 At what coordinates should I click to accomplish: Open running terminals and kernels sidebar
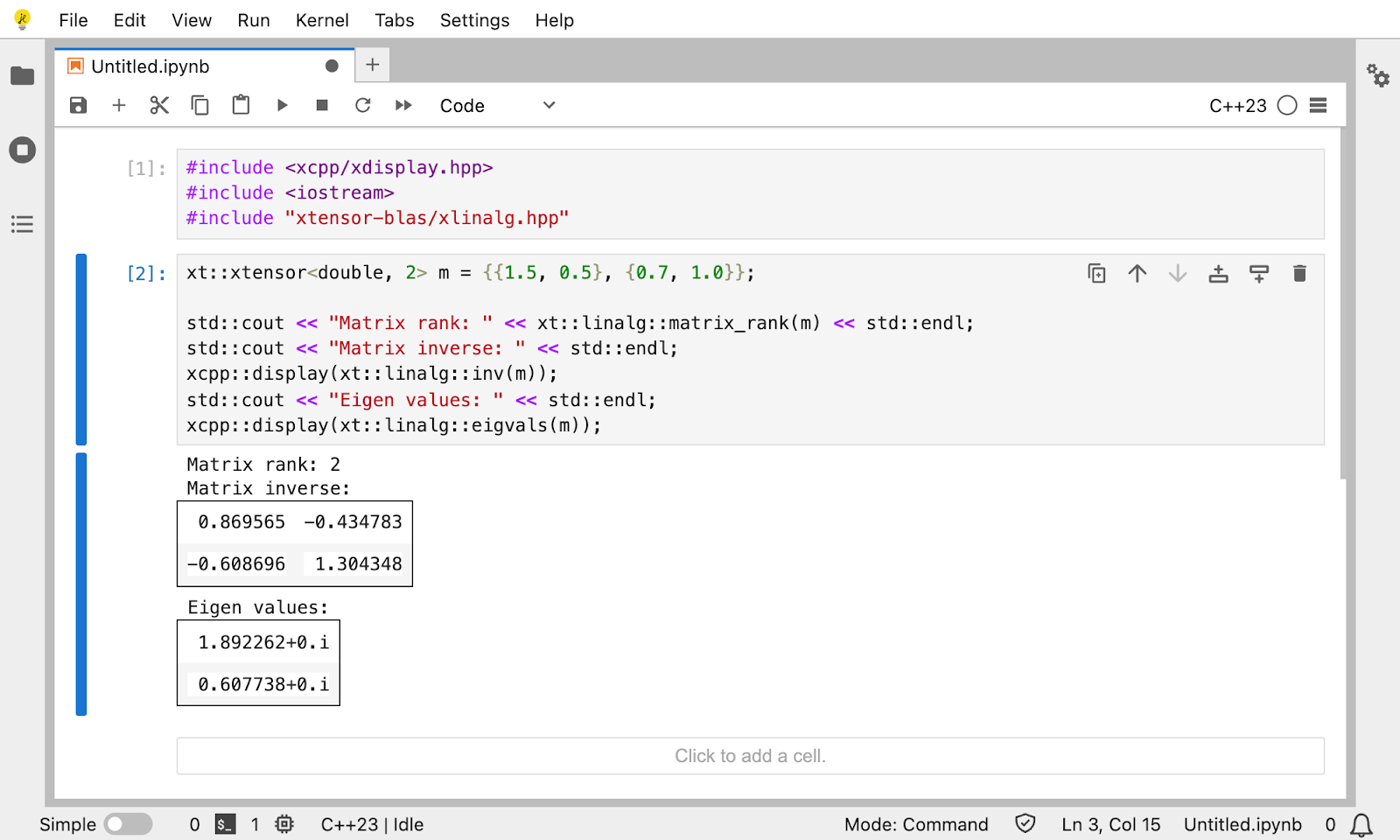[22, 150]
